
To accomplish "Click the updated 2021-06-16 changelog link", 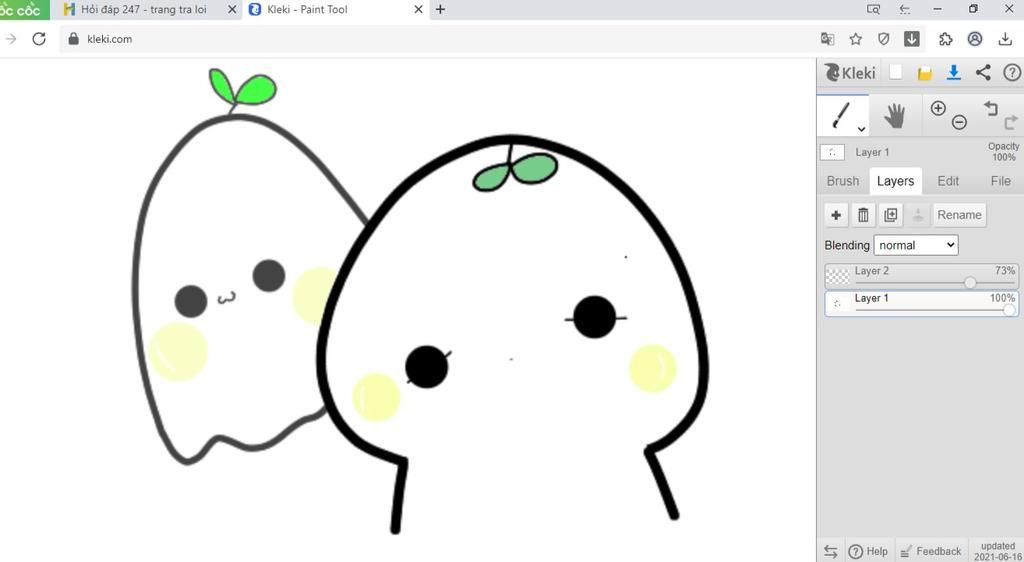I will click(x=998, y=552).
